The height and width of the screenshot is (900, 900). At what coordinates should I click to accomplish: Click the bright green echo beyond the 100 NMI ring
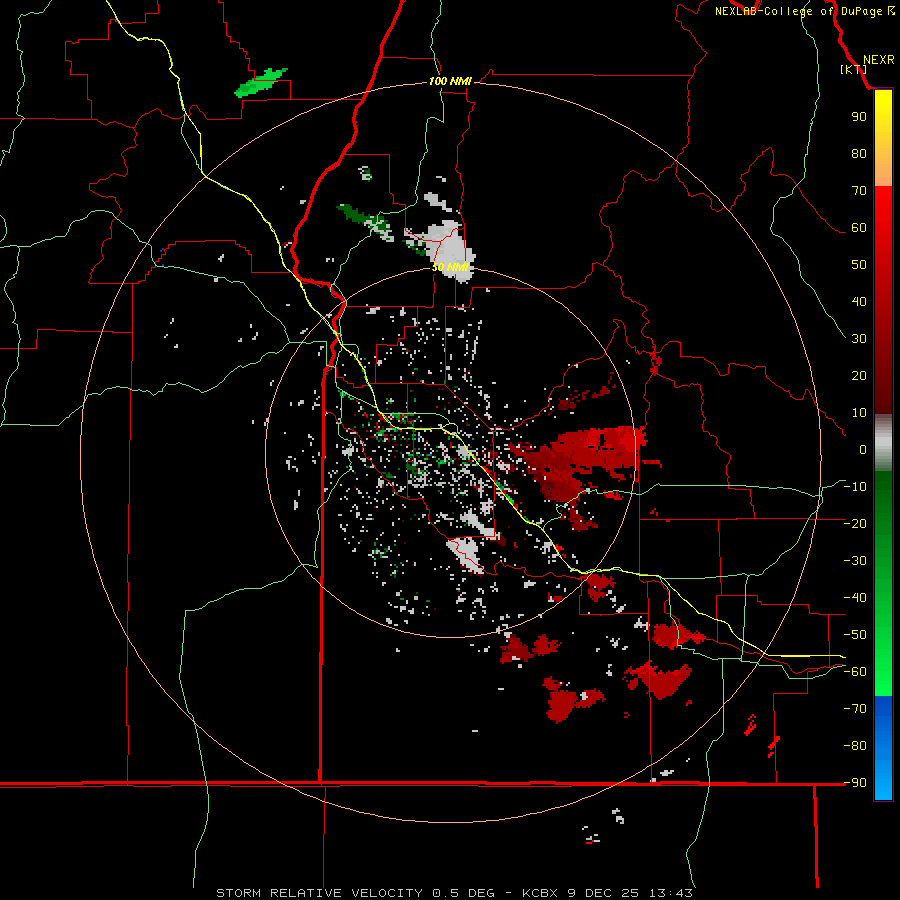261,83
